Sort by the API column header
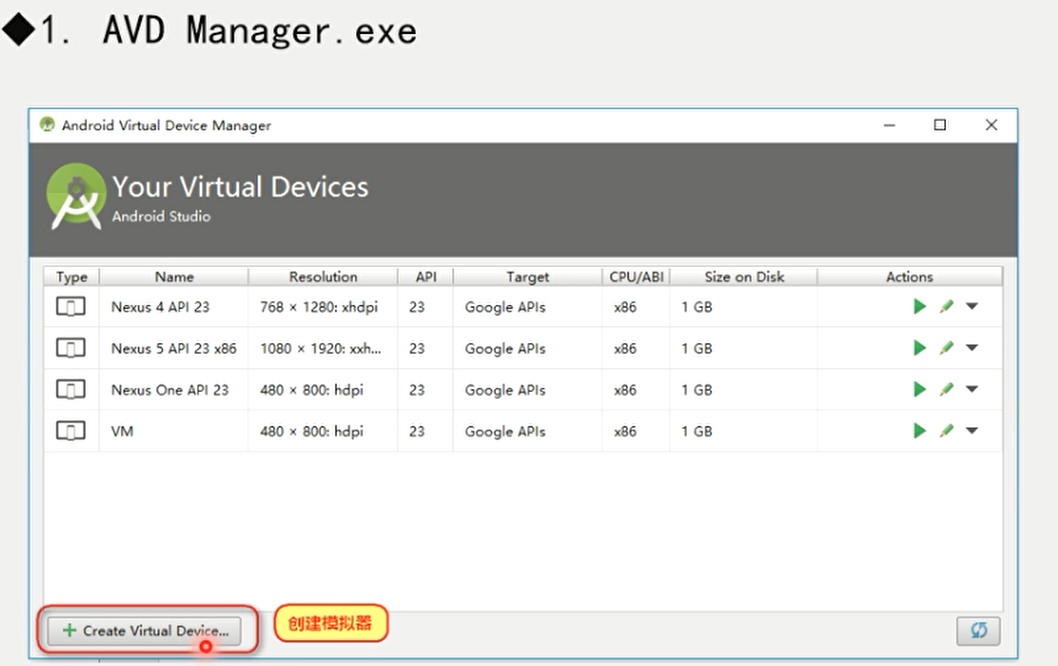Viewport: 1058px width, 666px height. [426, 277]
